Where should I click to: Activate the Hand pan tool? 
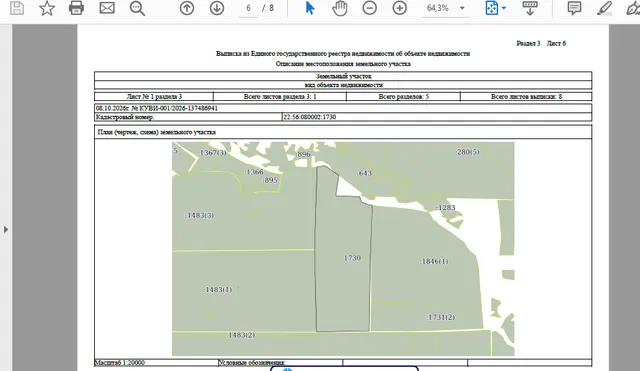point(340,8)
